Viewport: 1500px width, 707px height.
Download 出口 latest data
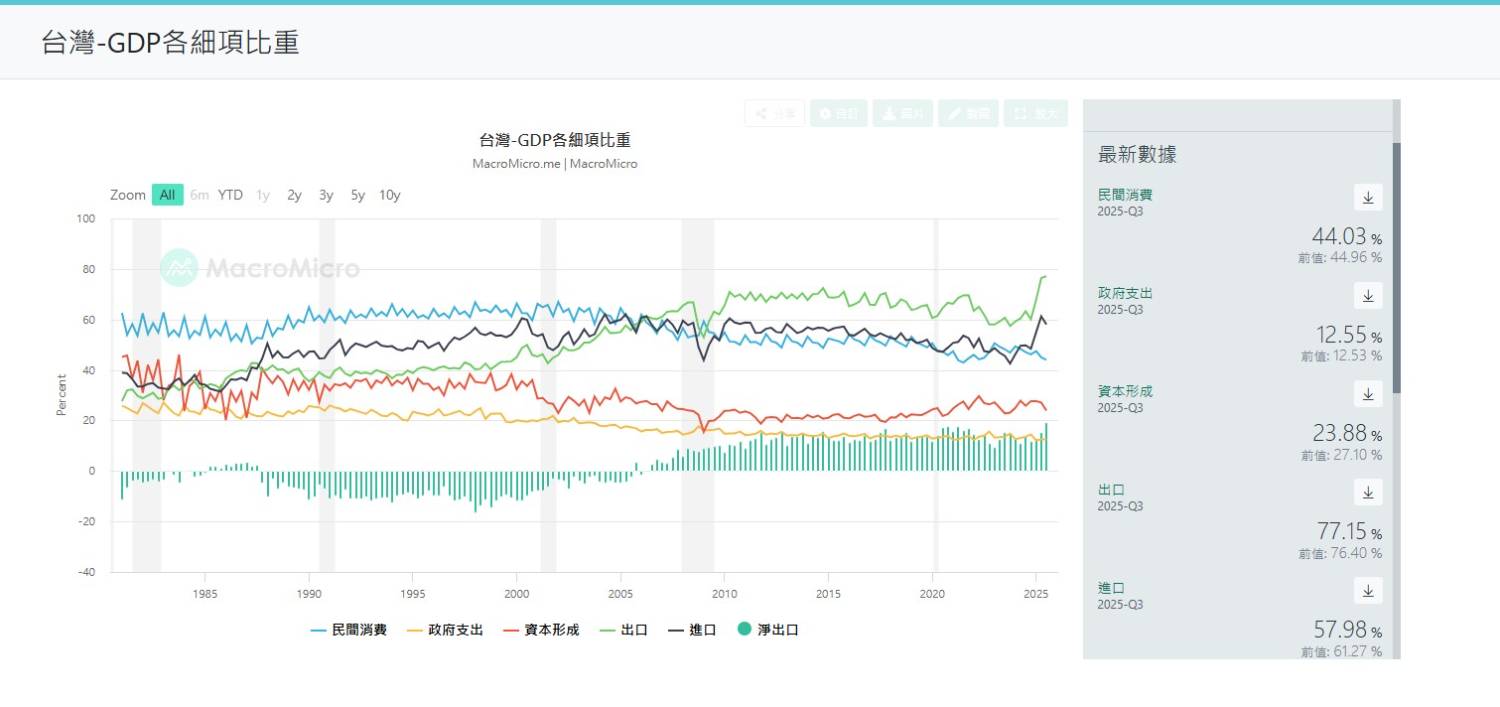pos(1368,492)
